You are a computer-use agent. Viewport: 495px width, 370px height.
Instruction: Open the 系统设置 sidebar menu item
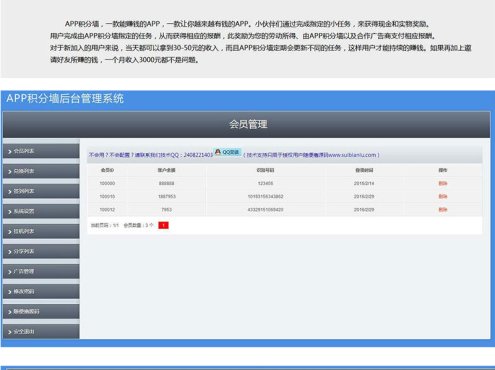pyautogui.click(x=41, y=211)
